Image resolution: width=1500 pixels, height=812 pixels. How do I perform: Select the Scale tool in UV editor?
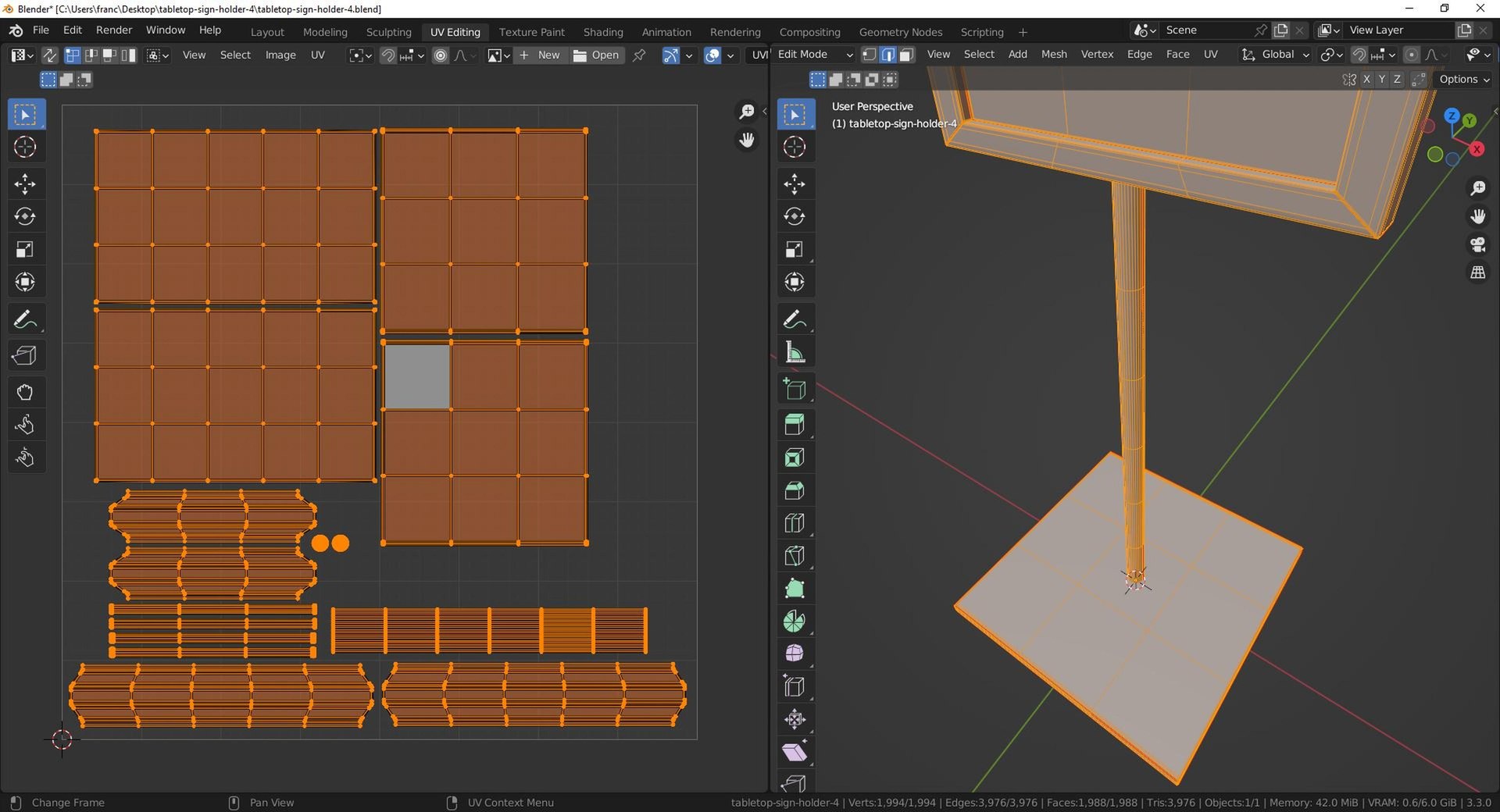pos(25,249)
